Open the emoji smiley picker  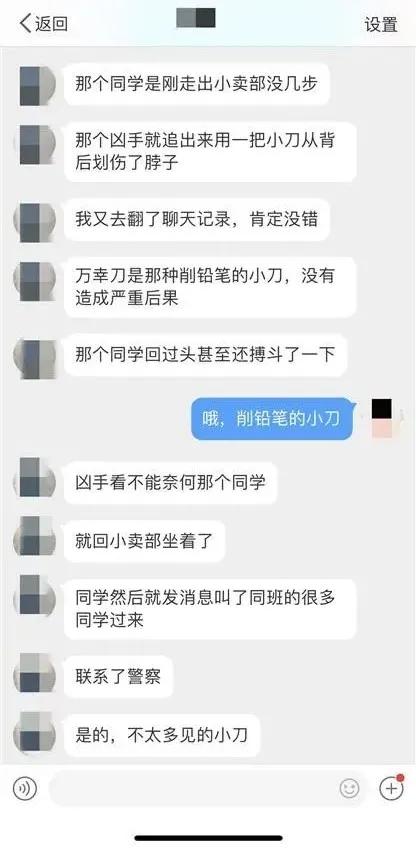349,788
